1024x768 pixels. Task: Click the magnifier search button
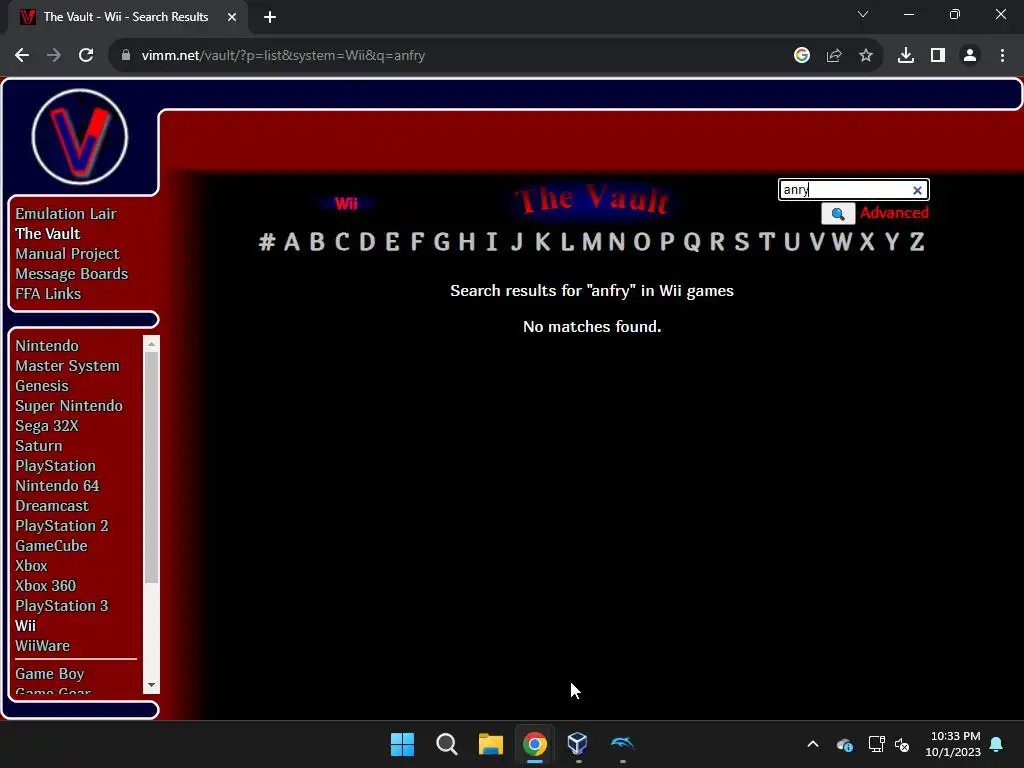838,214
